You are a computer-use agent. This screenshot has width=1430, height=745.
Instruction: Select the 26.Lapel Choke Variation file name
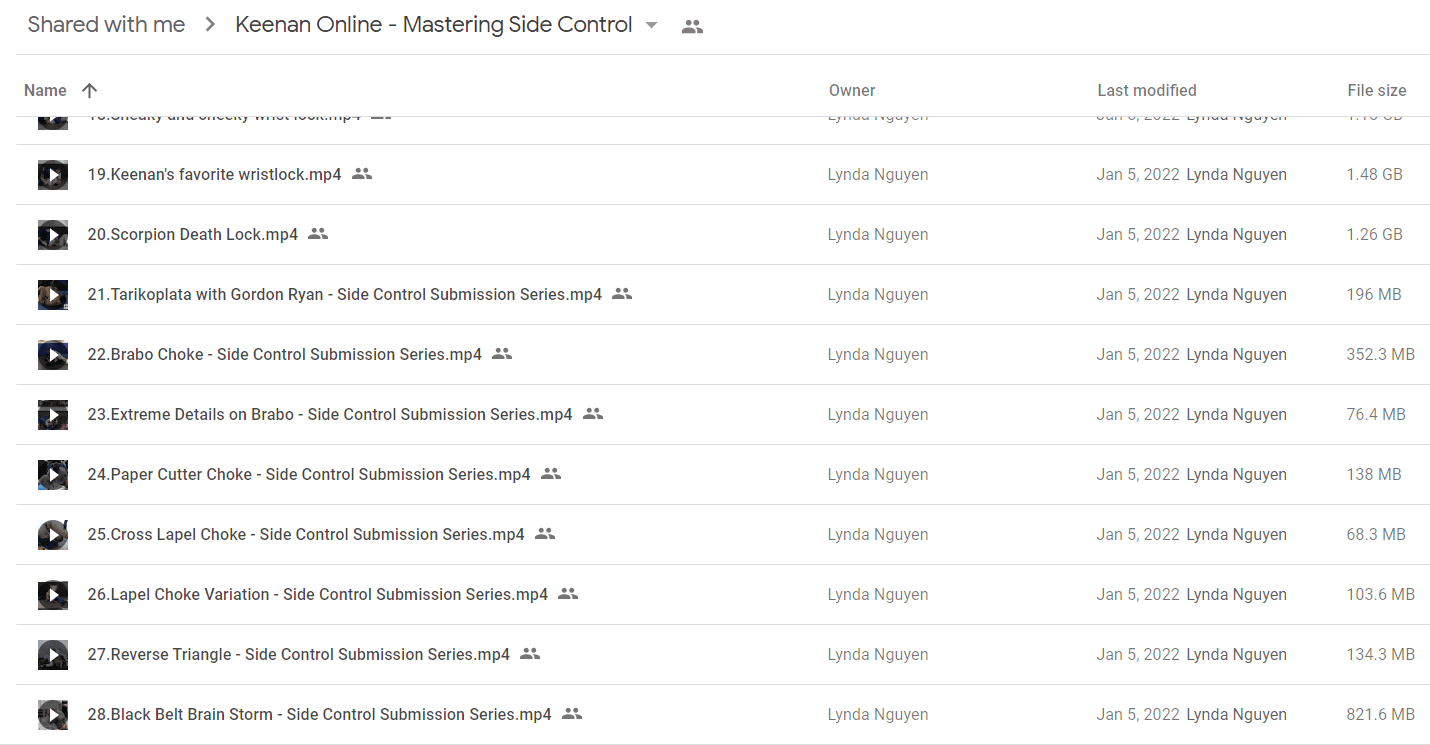(x=317, y=594)
